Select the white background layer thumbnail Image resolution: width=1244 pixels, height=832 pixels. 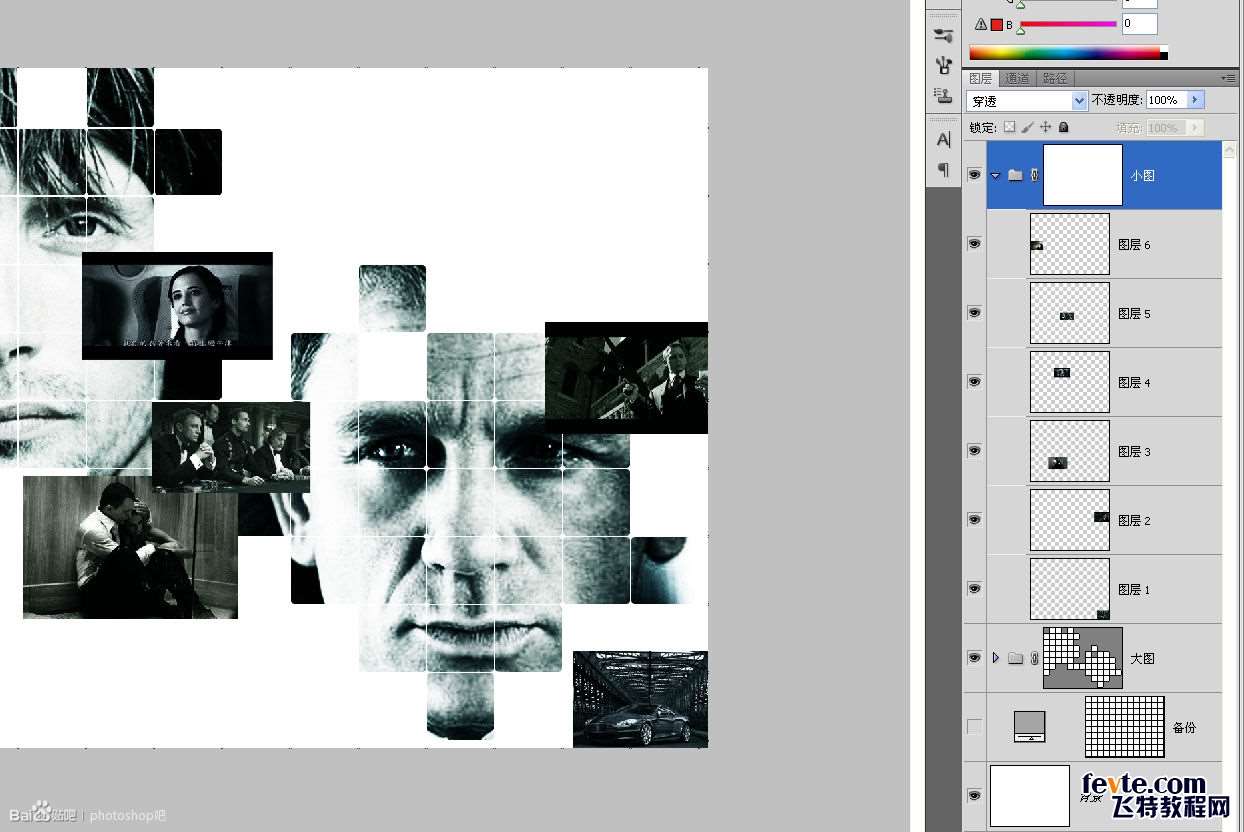point(1030,796)
